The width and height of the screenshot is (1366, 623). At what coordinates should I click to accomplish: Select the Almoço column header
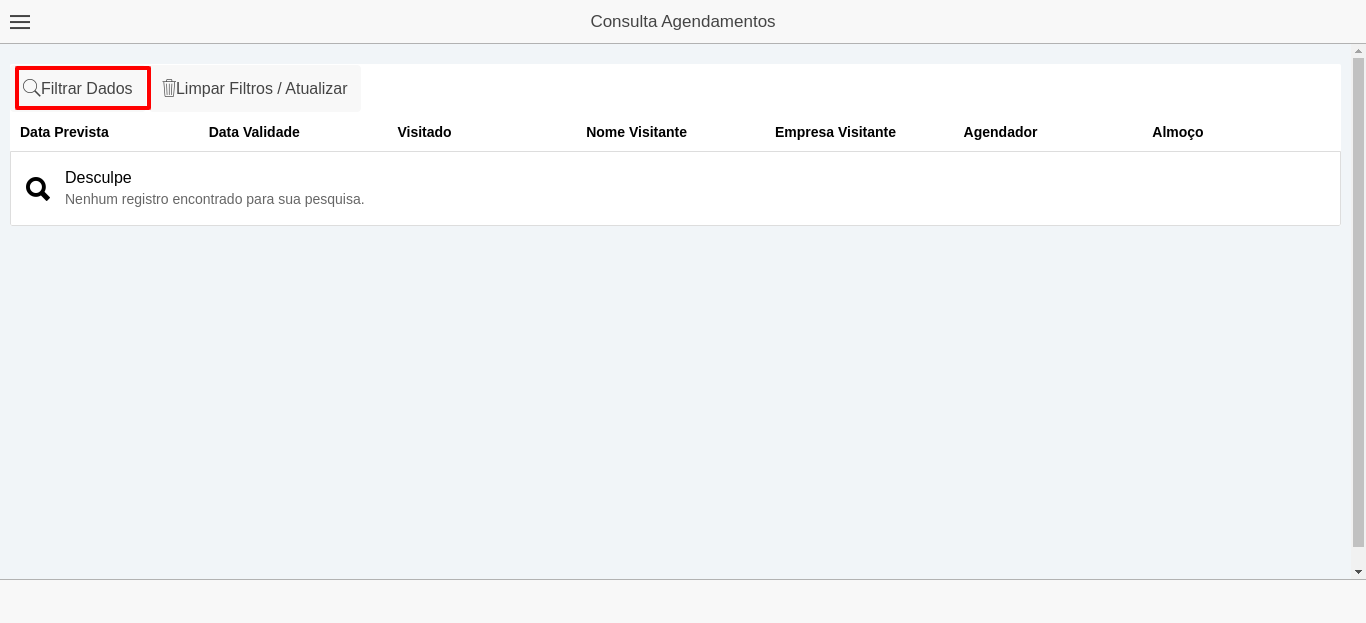click(x=1177, y=132)
